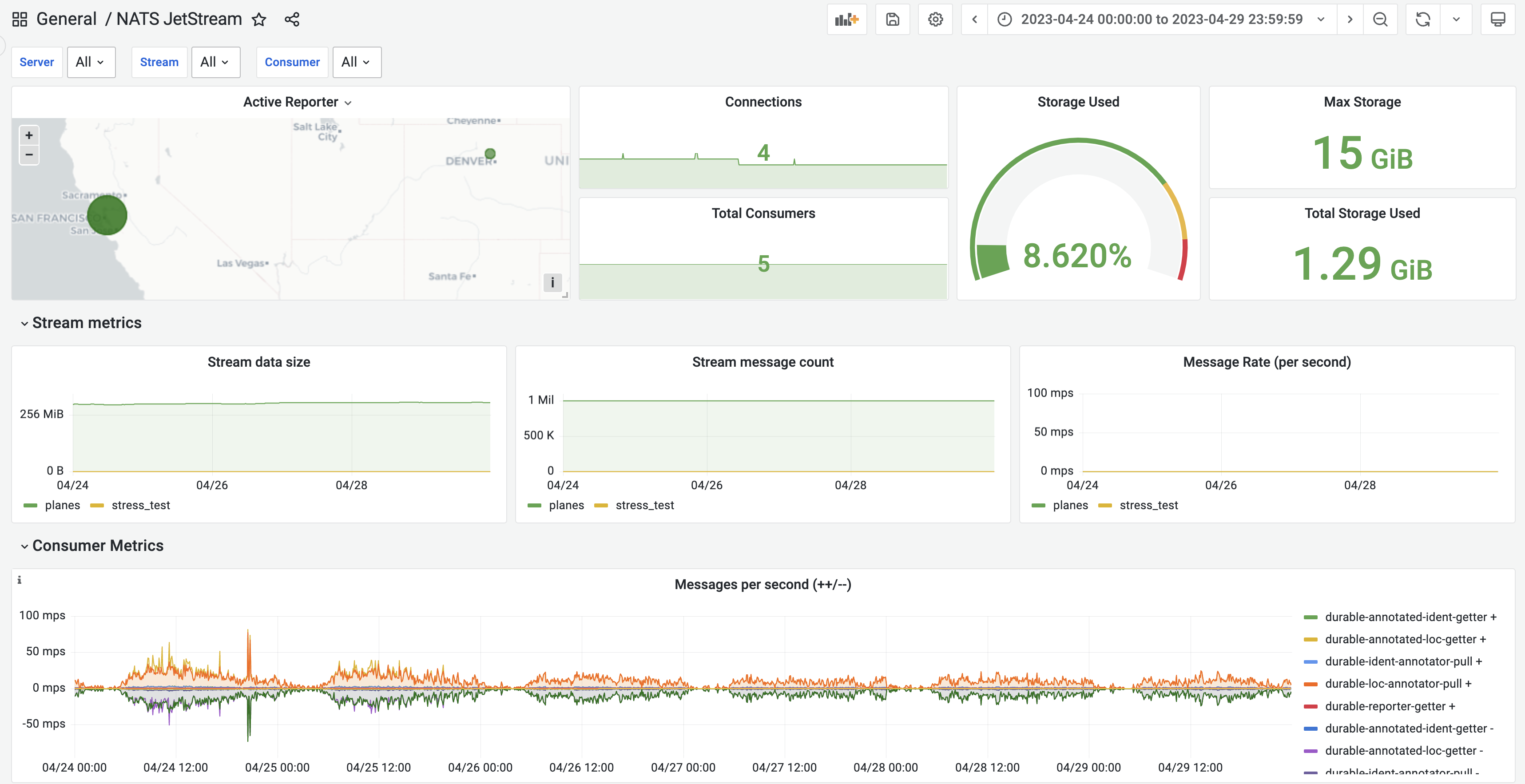This screenshot has width=1525, height=784.
Task: Click the Total Consumers panel title
Action: (x=763, y=213)
